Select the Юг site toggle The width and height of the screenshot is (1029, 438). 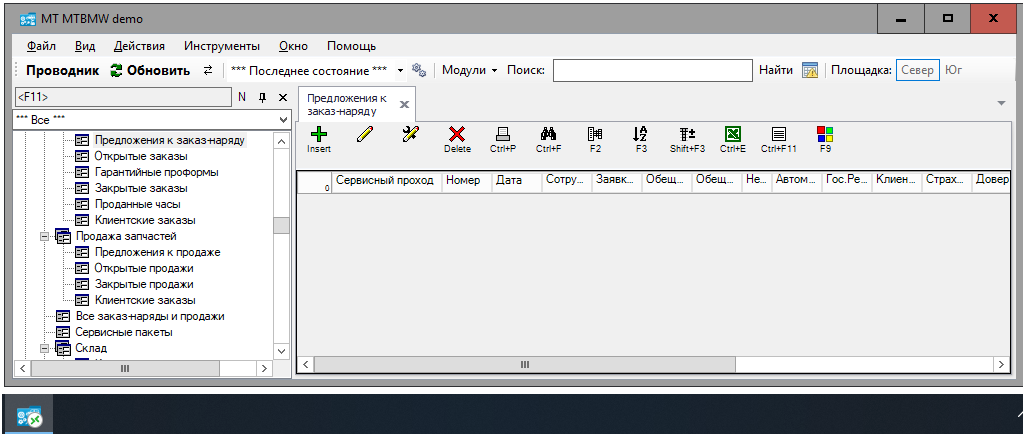click(954, 70)
